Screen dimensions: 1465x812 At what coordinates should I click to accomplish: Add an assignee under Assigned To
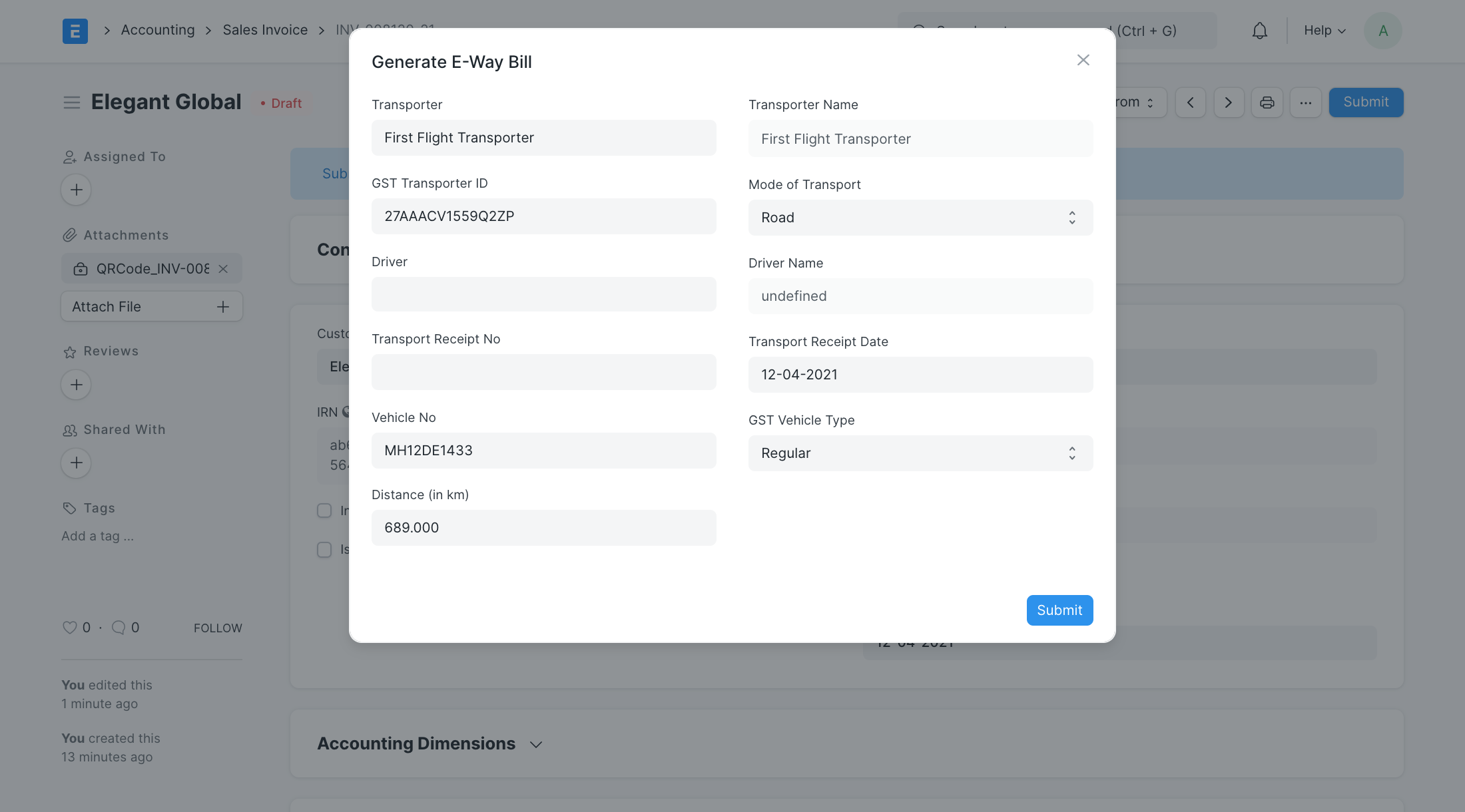tap(76, 190)
